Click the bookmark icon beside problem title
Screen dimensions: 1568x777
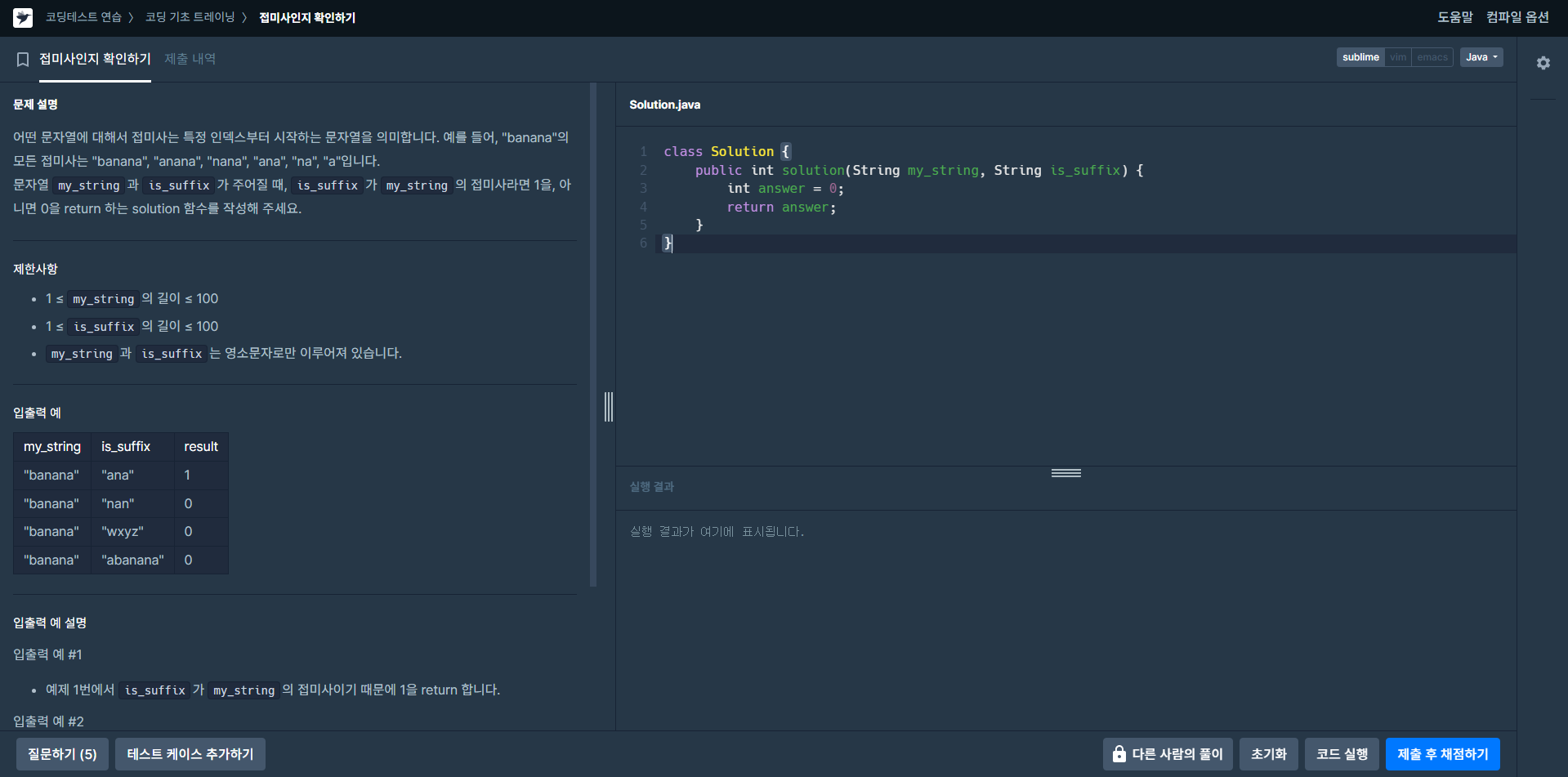click(23, 60)
